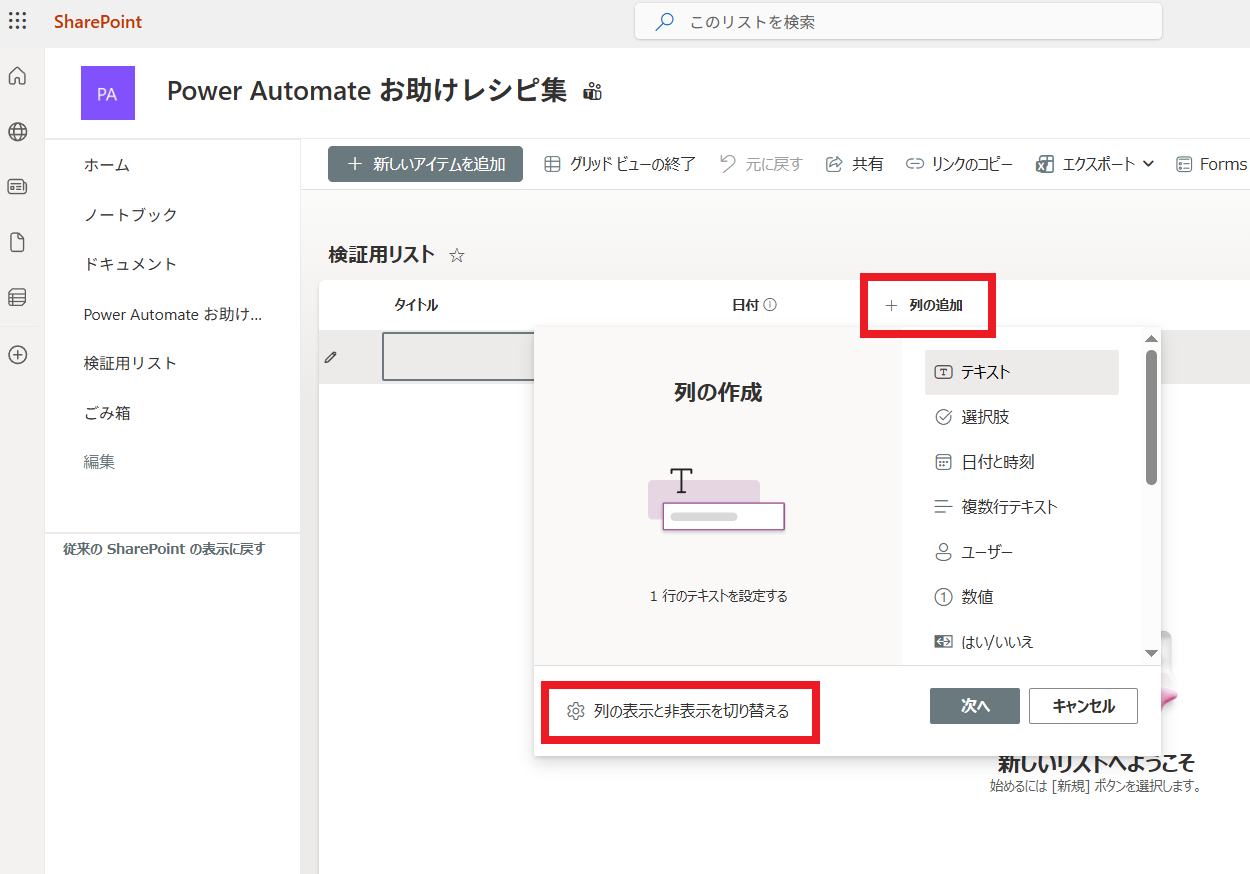Open the 列の追加 column menu

[927, 304]
